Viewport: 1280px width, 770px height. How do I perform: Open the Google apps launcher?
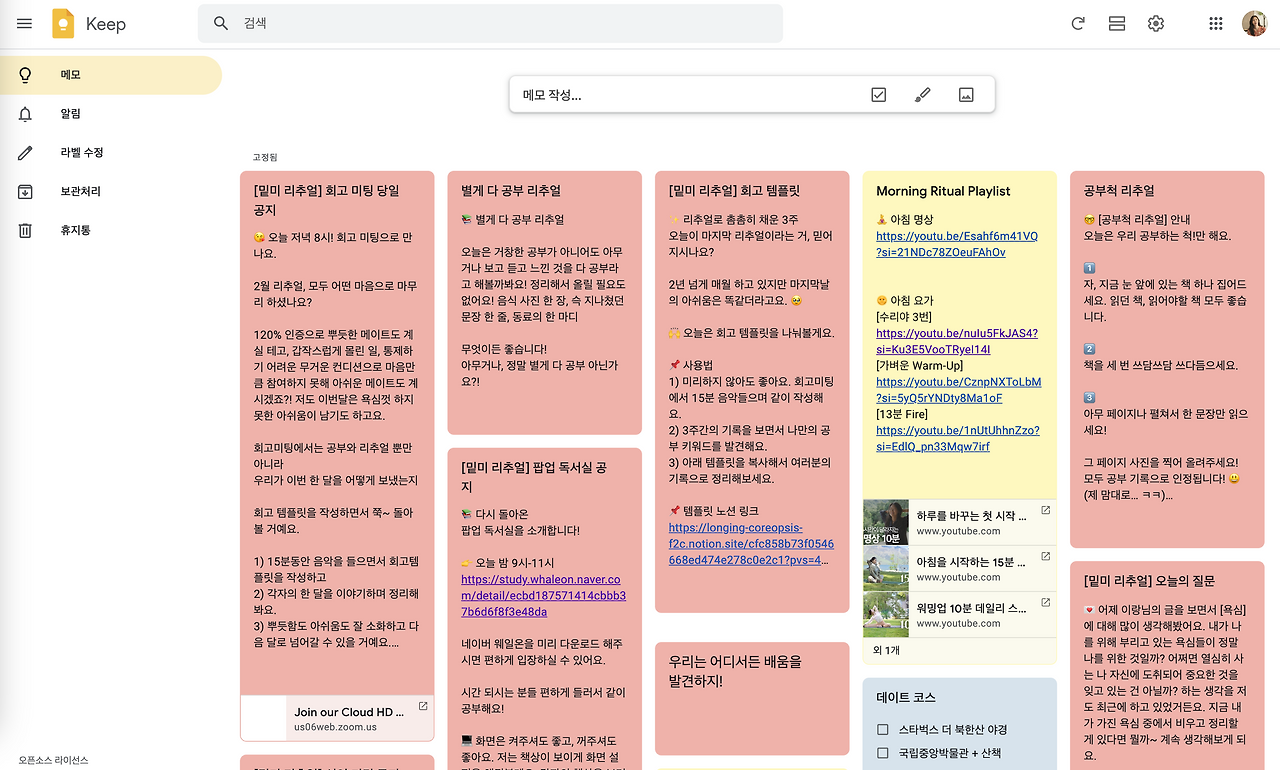click(x=1215, y=23)
